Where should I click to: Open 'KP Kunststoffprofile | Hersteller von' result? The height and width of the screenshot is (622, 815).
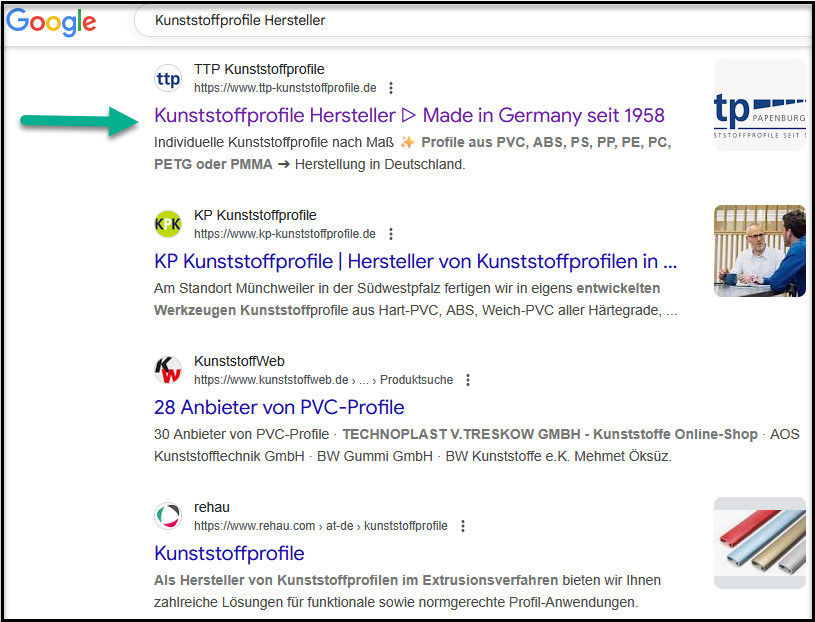click(415, 261)
